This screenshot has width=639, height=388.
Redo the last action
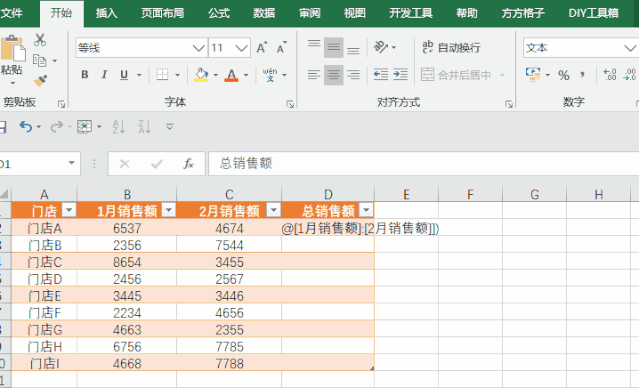pyautogui.click(x=56, y=127)
